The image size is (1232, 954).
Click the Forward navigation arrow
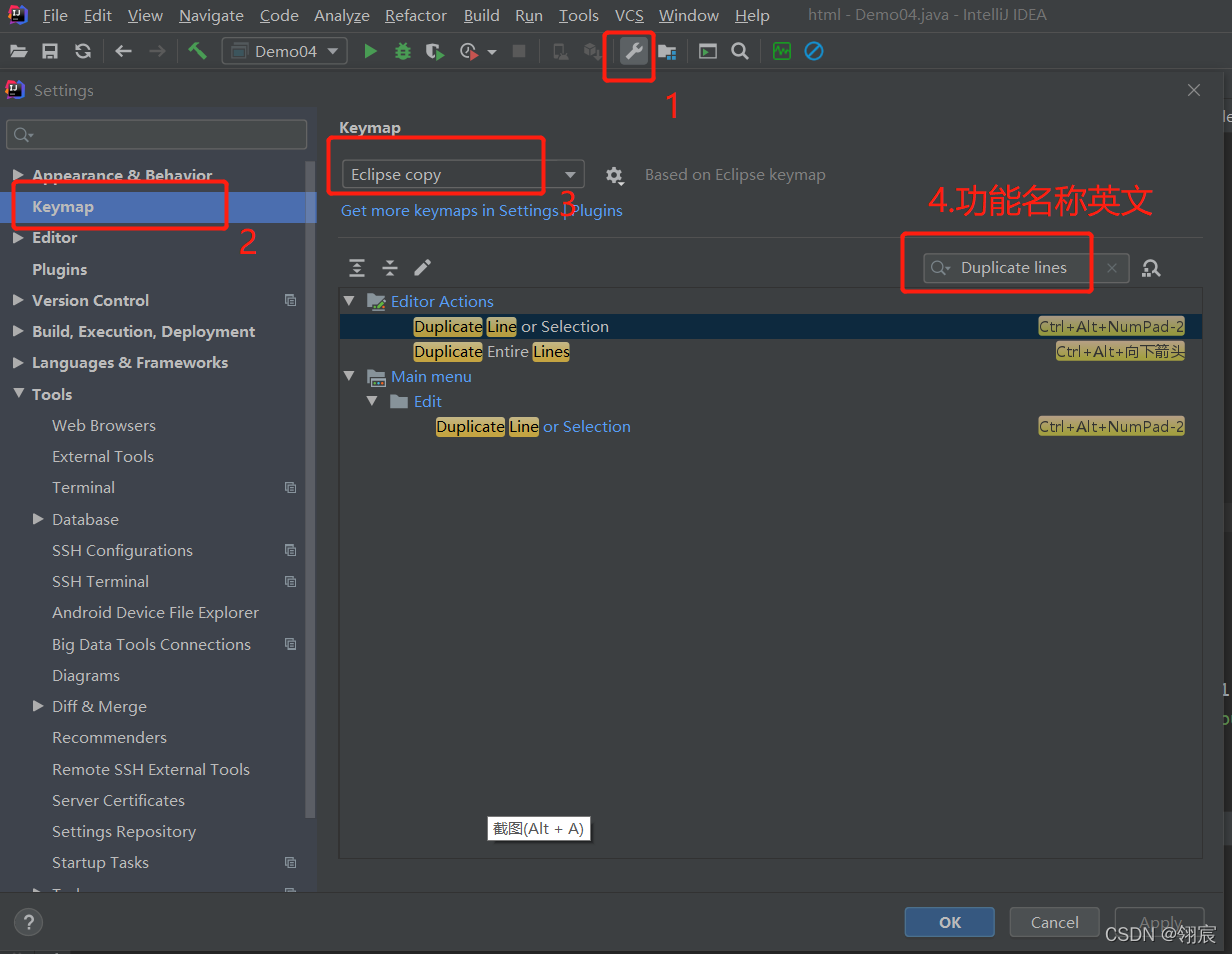[x=157, y=51]
